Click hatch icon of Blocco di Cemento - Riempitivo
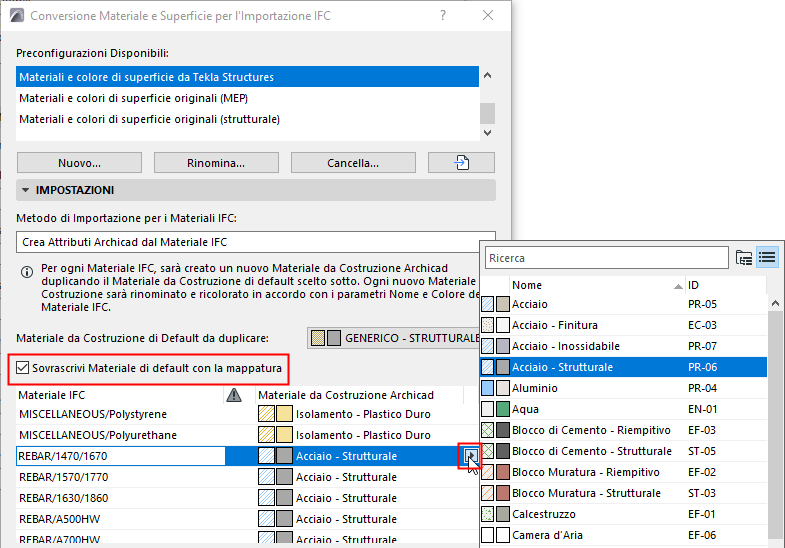785x548 pixels. pos(487,430)
